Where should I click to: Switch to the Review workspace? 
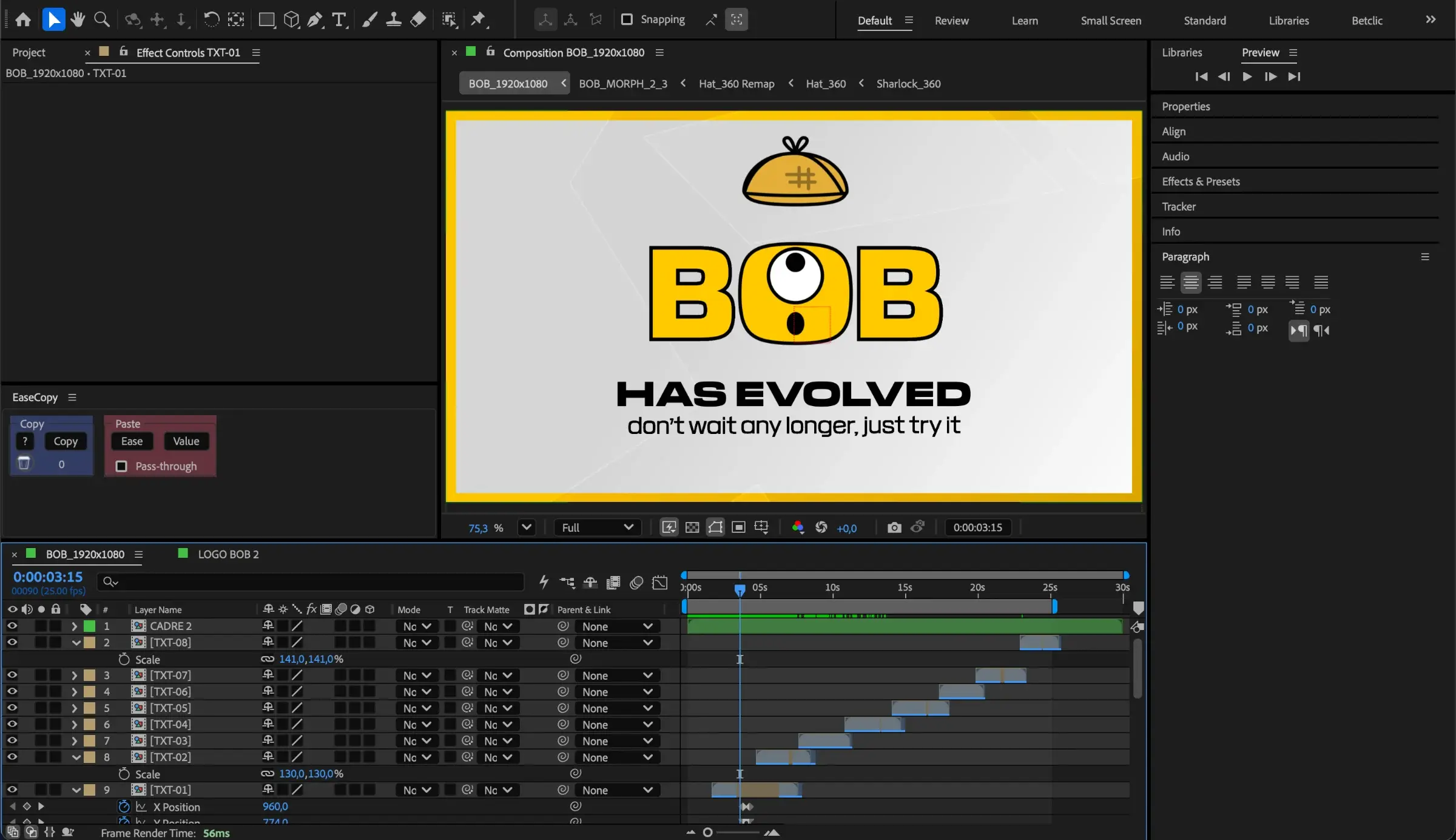pos(951,21)
